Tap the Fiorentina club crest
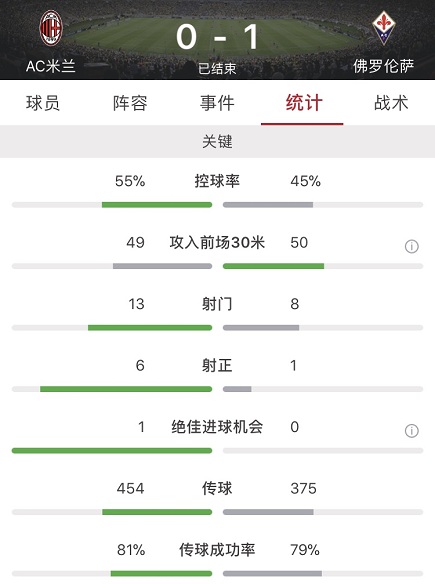The image size is (435, 584). (x=384, y=28)
